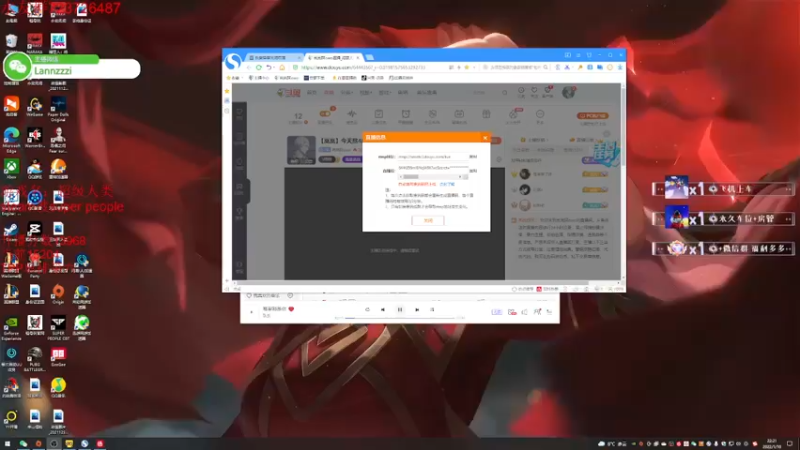
Task: Go back with the browser back arrow
Action: coord(249,67)
